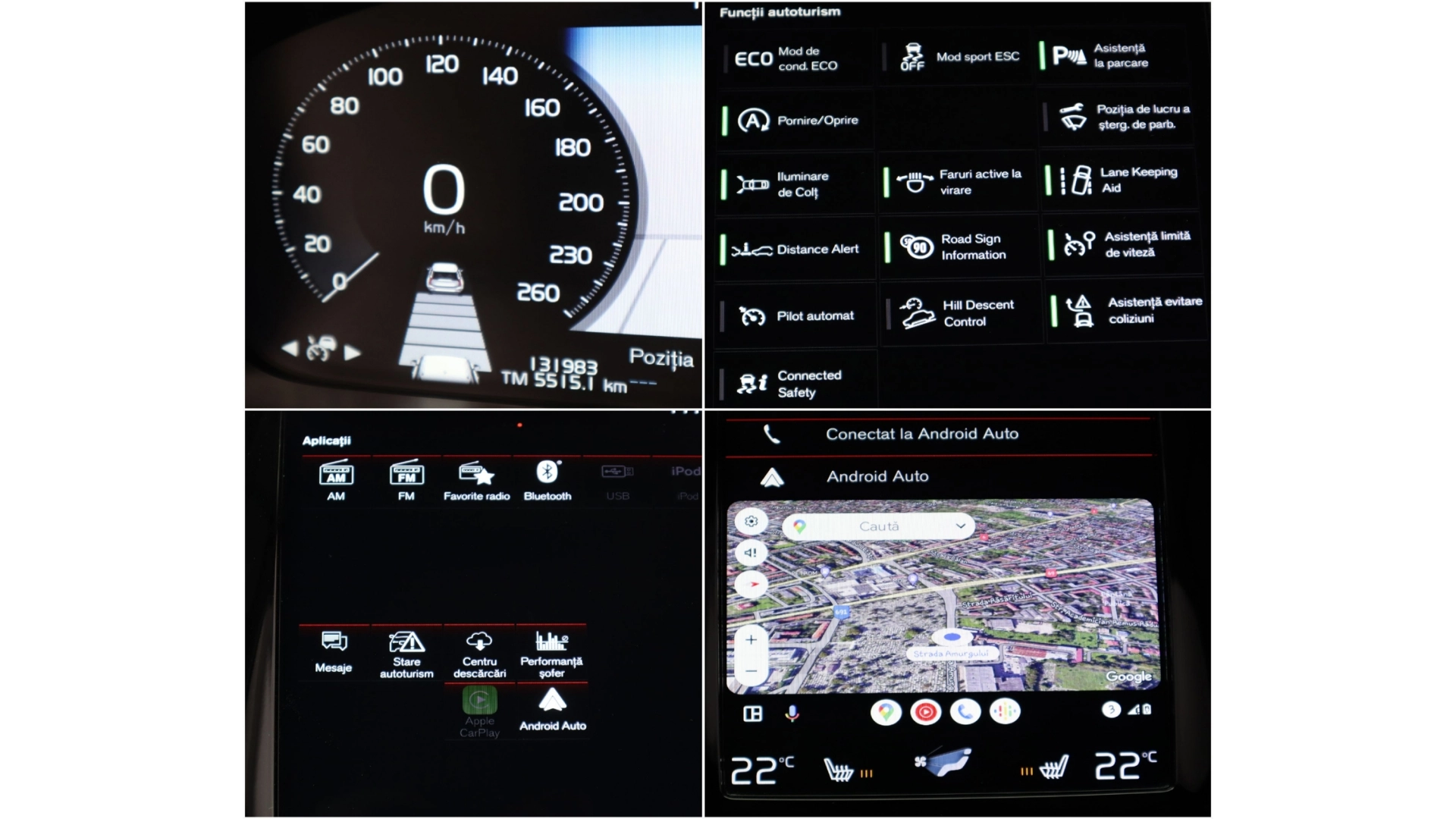Viewport: 1456px width, 819px height.
Task: Tap right arrow next to driver assist icon
Action: [x=353, y=352]
